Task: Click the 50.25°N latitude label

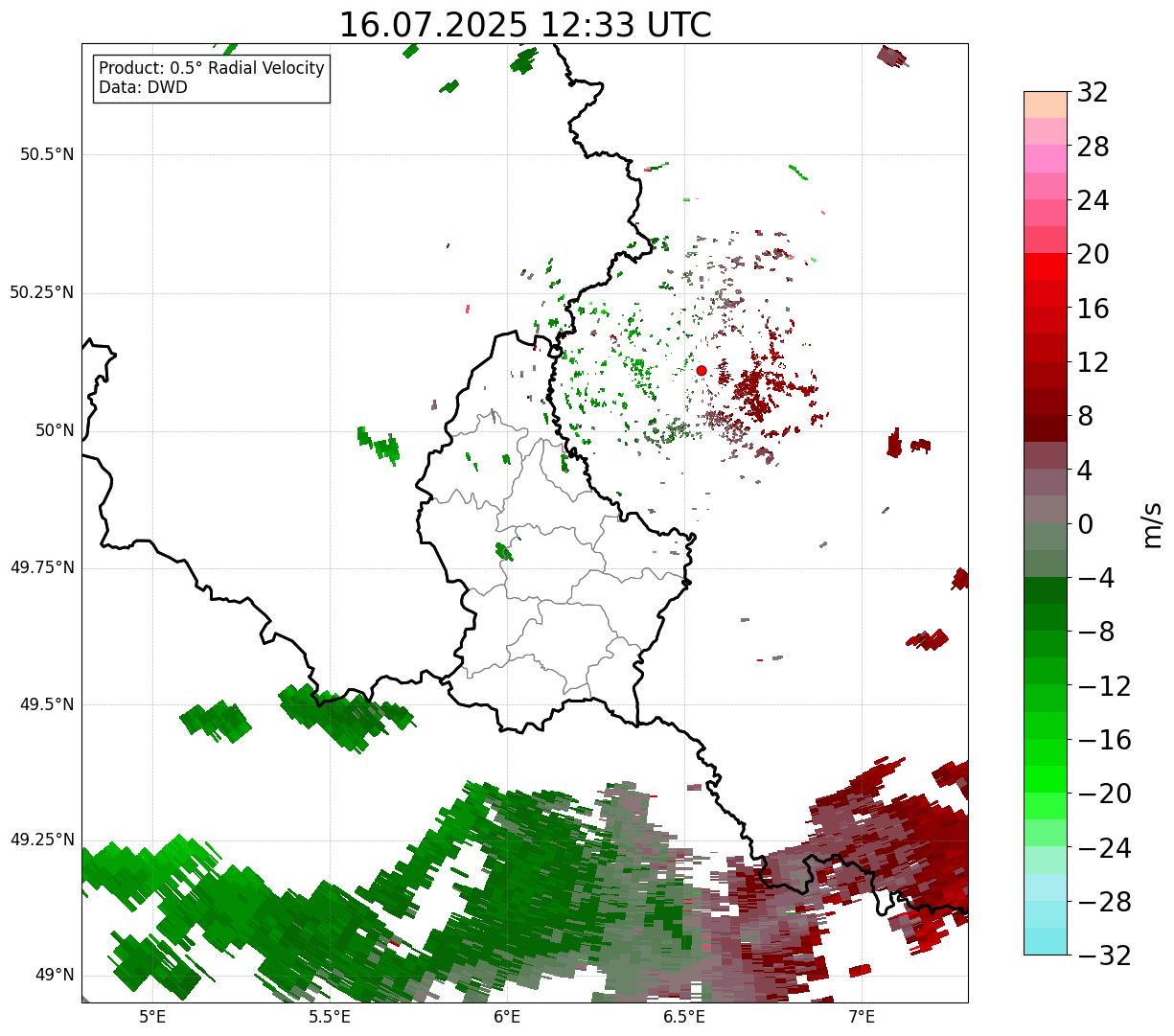Action: click(x=41, y=292)
